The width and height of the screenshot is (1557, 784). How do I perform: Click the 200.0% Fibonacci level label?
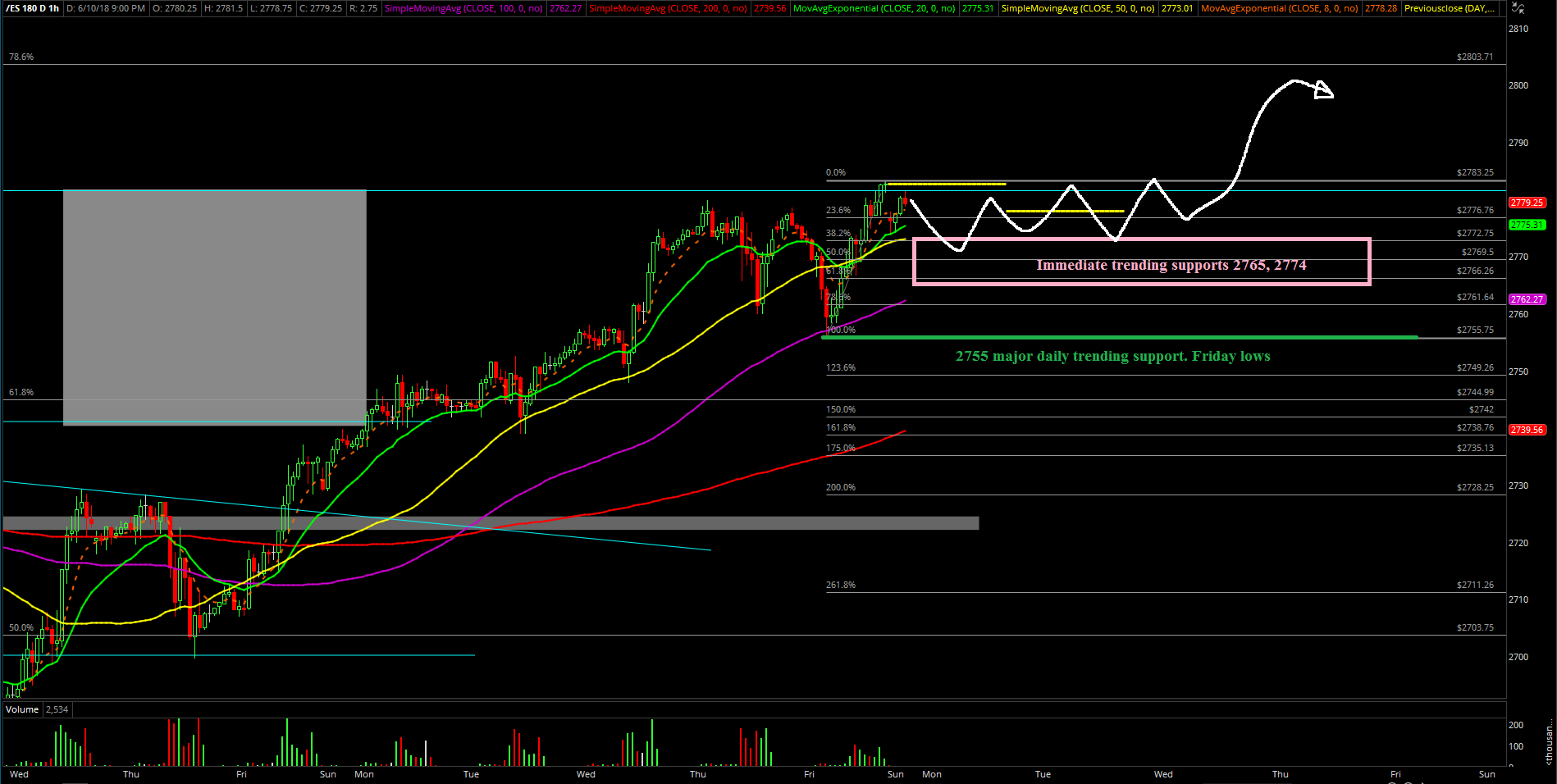[x=841, y=487]
